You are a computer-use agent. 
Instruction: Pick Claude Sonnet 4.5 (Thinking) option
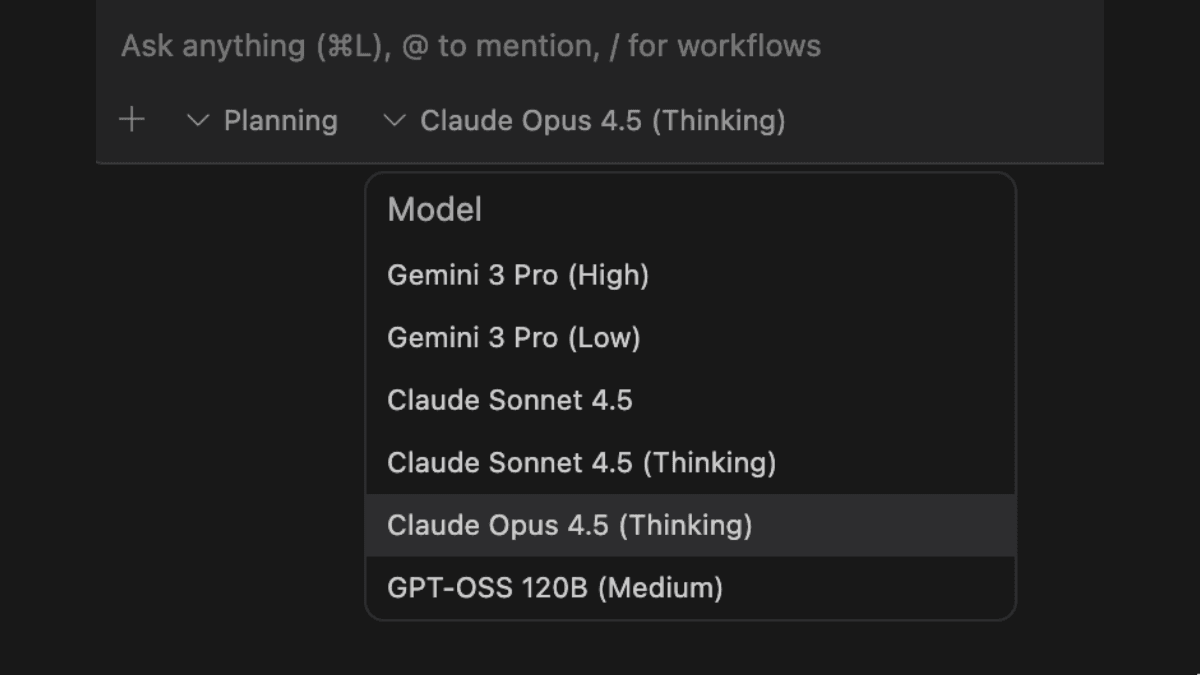pyautogui.click(x=581, y=463)
